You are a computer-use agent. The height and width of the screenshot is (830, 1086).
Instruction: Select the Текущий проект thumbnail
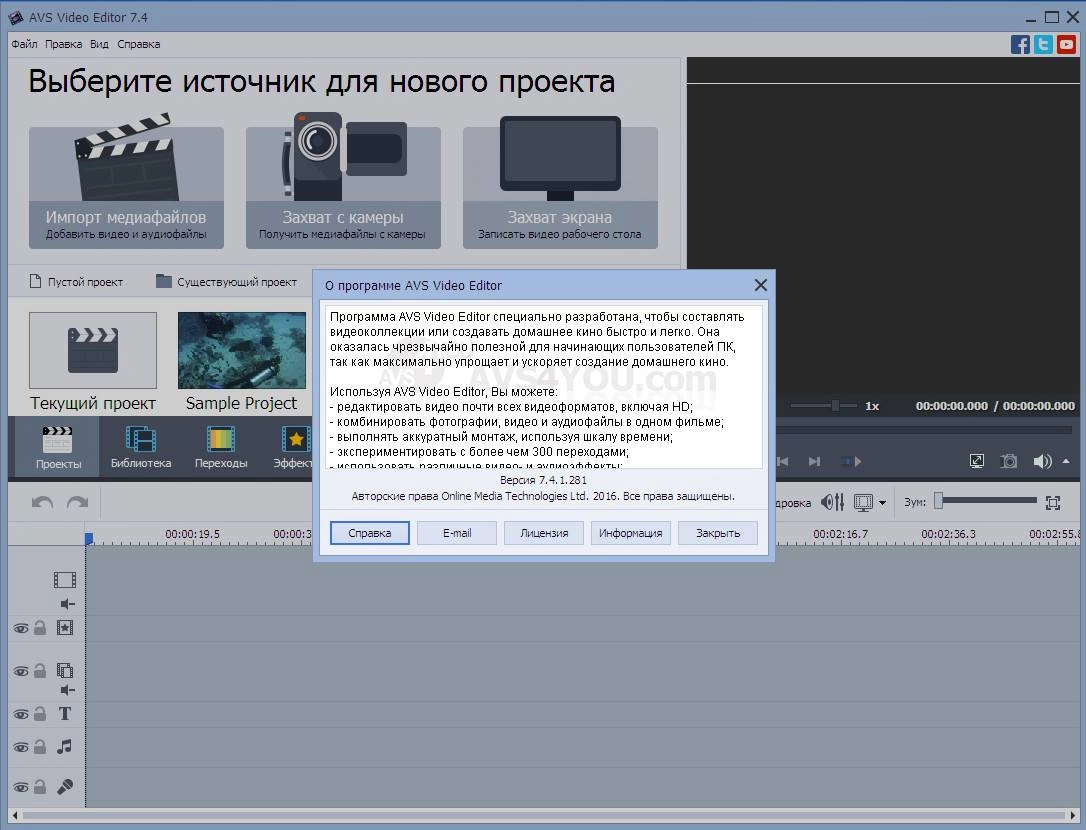click(93, 350)
